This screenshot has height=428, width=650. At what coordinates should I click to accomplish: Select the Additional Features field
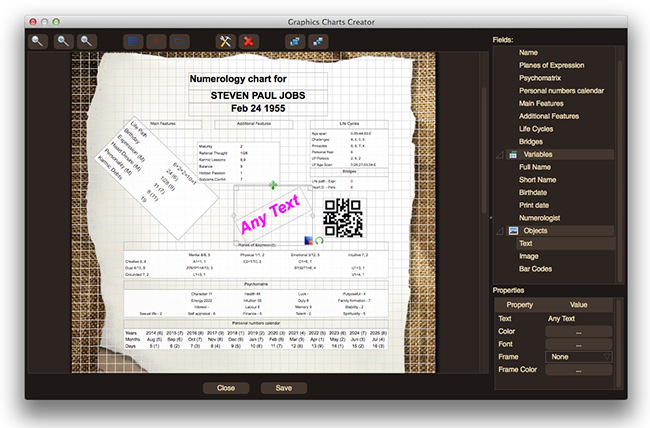[549, 117]
